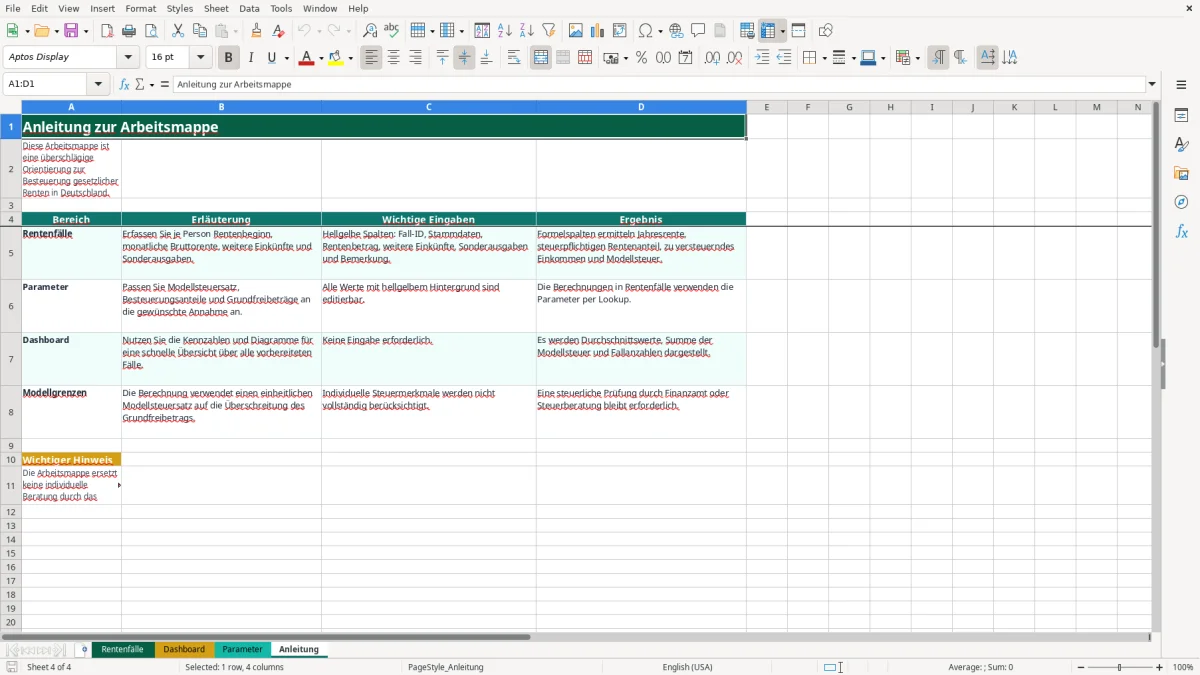Apply the red font color
This screenshot has height=675, width=1200.
coord(306,58)
